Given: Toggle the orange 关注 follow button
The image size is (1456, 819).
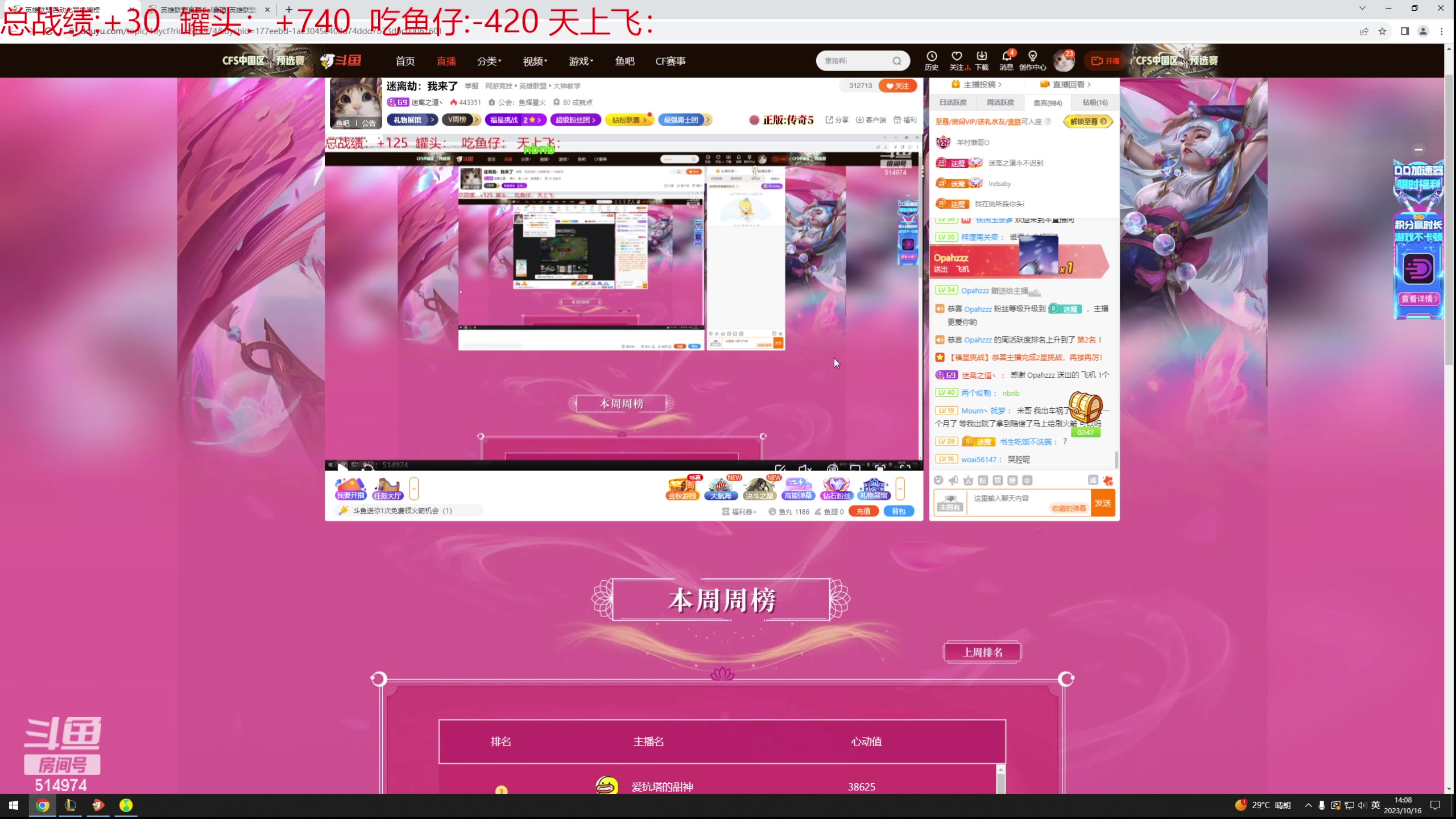Looking at the screenshot, I should (898, 86).
